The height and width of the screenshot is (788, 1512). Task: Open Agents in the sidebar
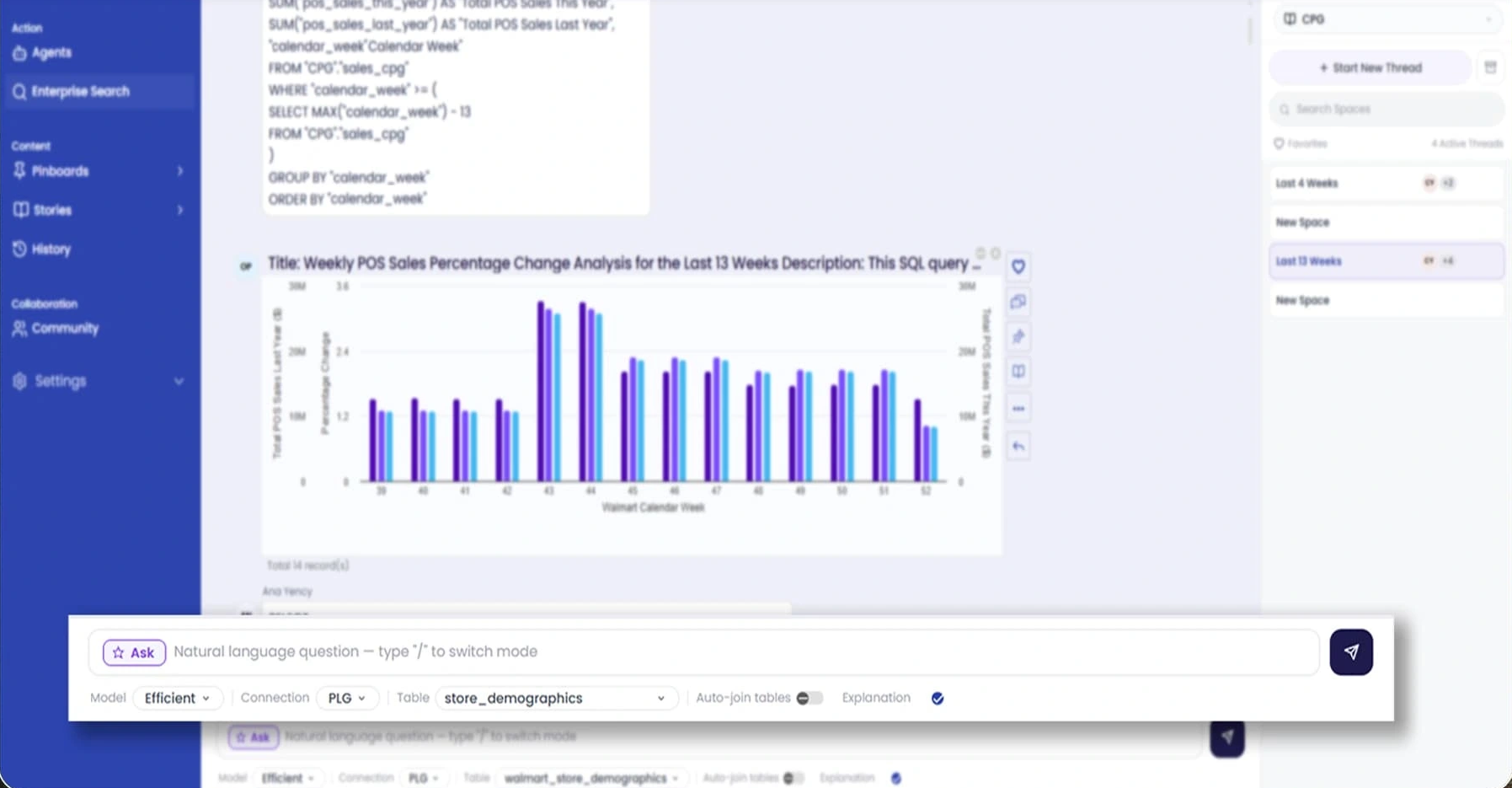coord(42,52)
